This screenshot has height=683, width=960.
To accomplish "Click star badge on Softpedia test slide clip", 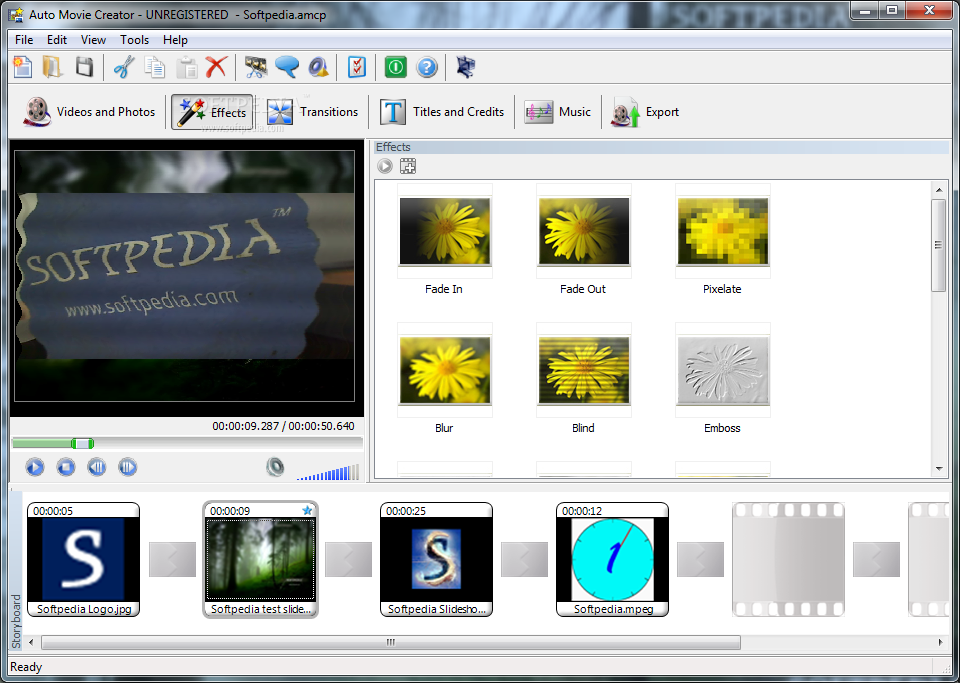I will [307, 510].
